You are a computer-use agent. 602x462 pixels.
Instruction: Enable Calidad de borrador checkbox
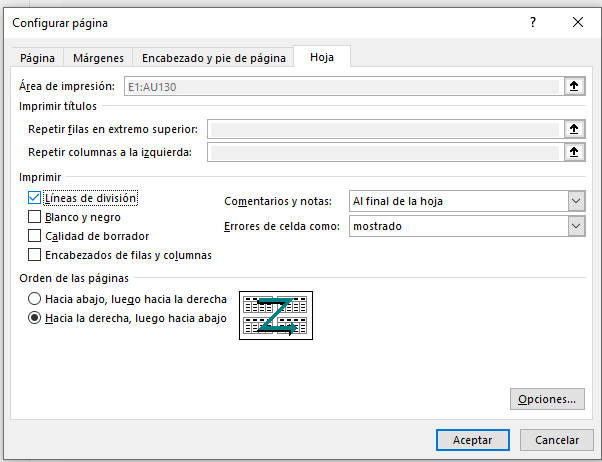[36, 236]
